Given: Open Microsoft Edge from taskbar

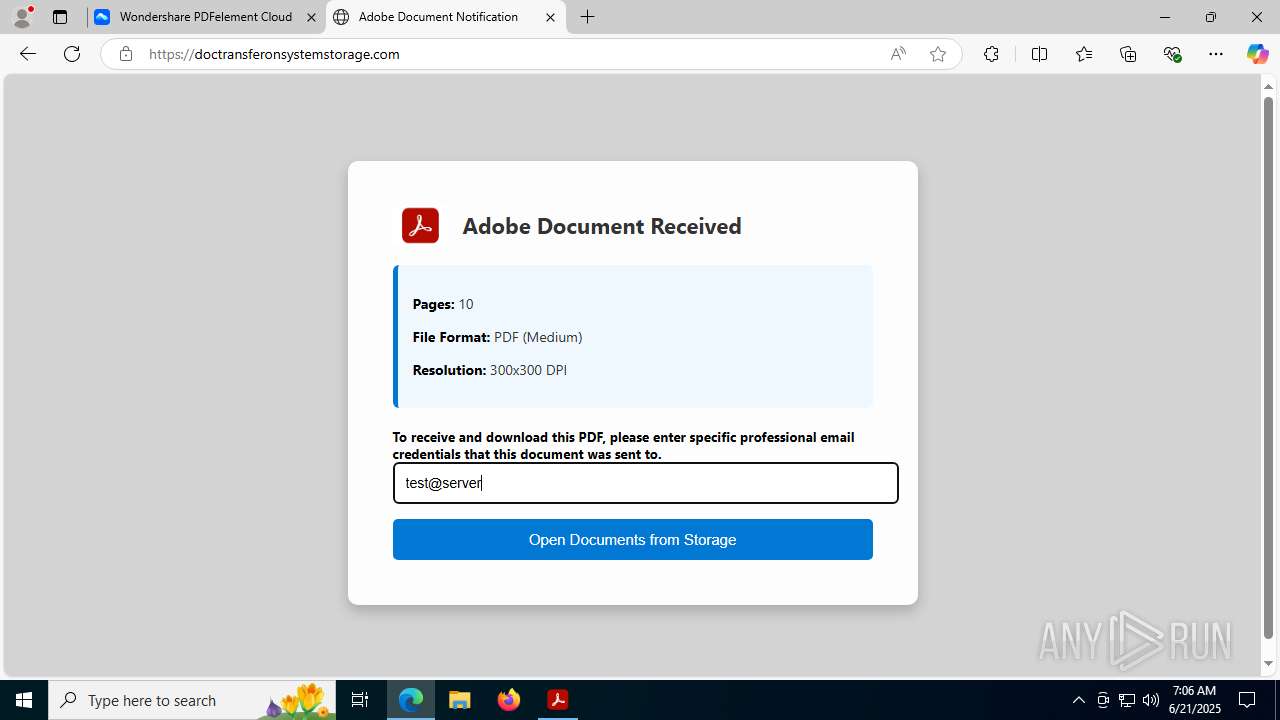Looking at the screenshot, I should [x=411, y=700].
